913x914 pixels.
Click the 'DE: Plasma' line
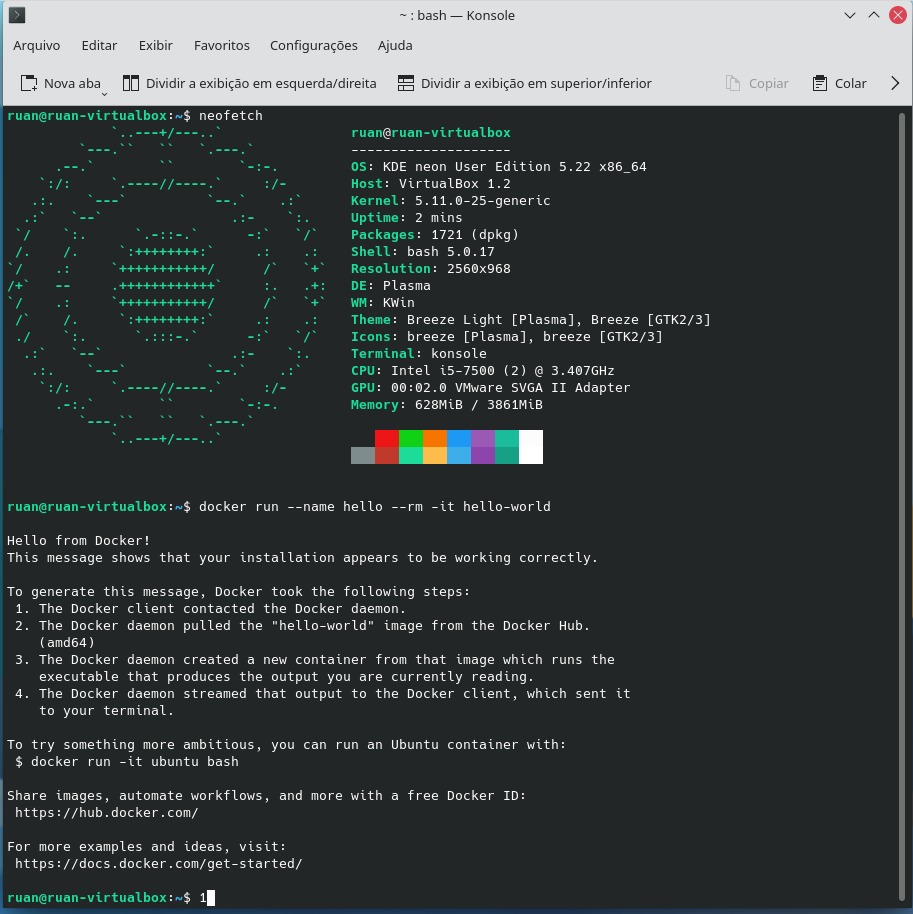tap(391, 286)
